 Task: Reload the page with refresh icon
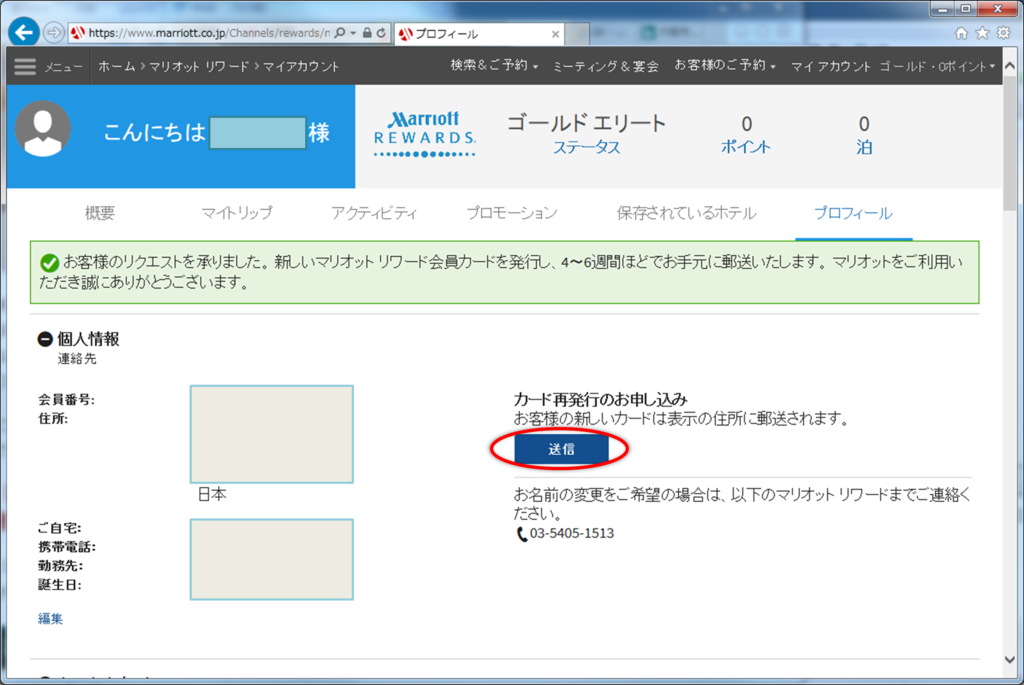381,33
